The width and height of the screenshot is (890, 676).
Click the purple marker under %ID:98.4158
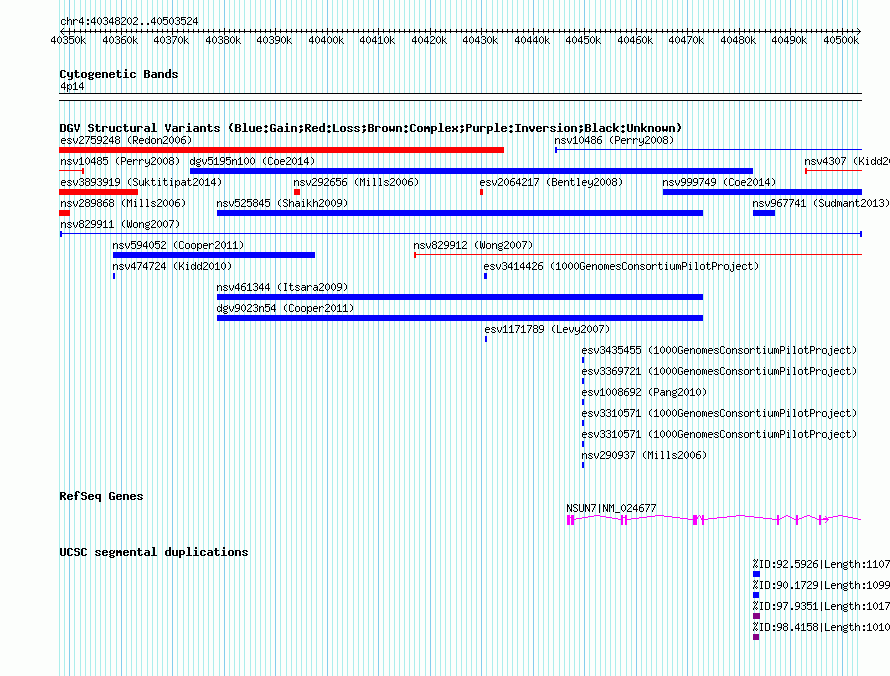click(756, 637)
